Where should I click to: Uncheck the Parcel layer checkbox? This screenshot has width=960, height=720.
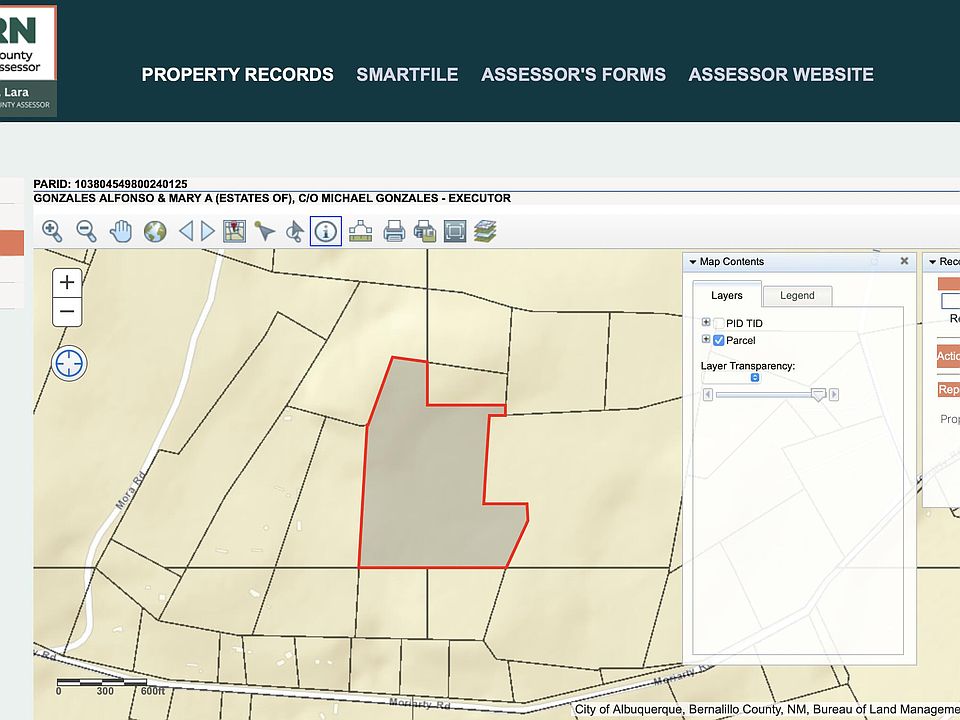tap(719, 340)
